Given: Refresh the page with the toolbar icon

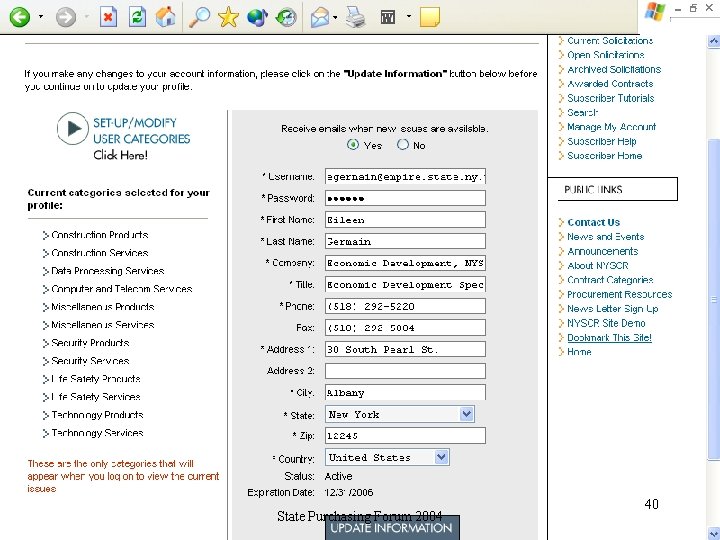Looking at the screenshot, I should coord(137,17).
